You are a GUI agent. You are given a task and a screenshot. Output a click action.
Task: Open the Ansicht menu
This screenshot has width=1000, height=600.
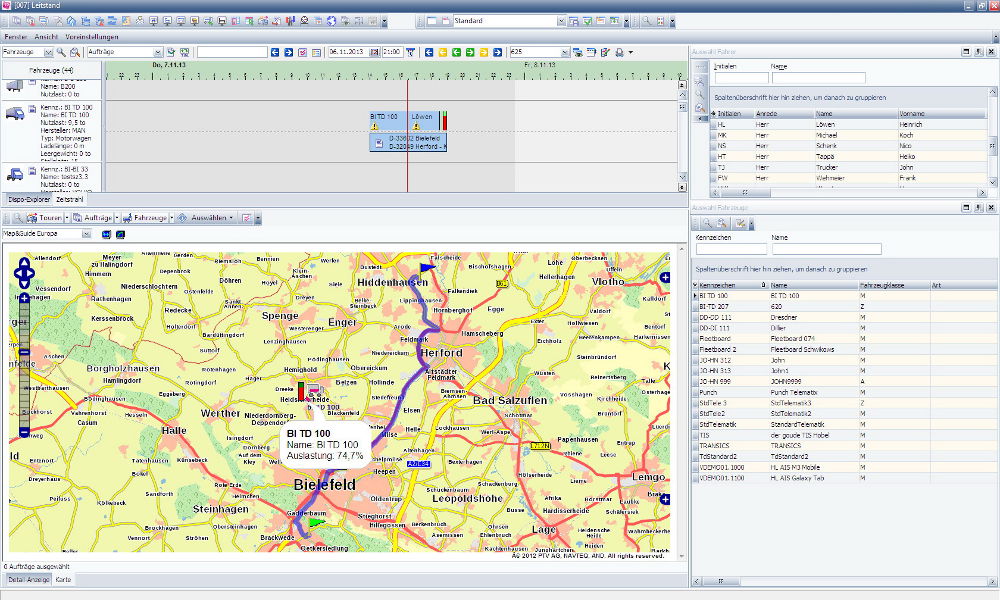point(46,37)
